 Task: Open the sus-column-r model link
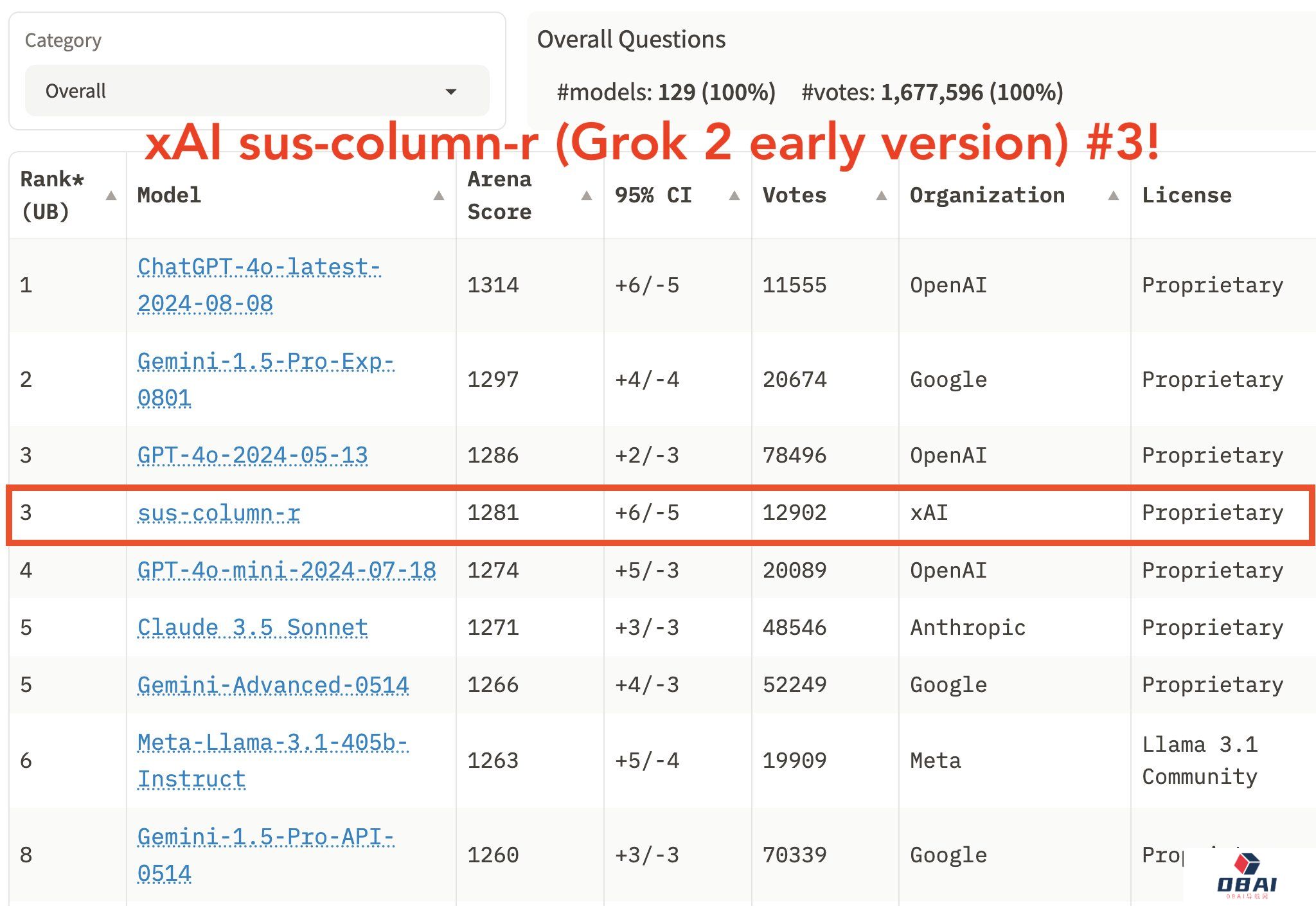[x=218, y=512]
